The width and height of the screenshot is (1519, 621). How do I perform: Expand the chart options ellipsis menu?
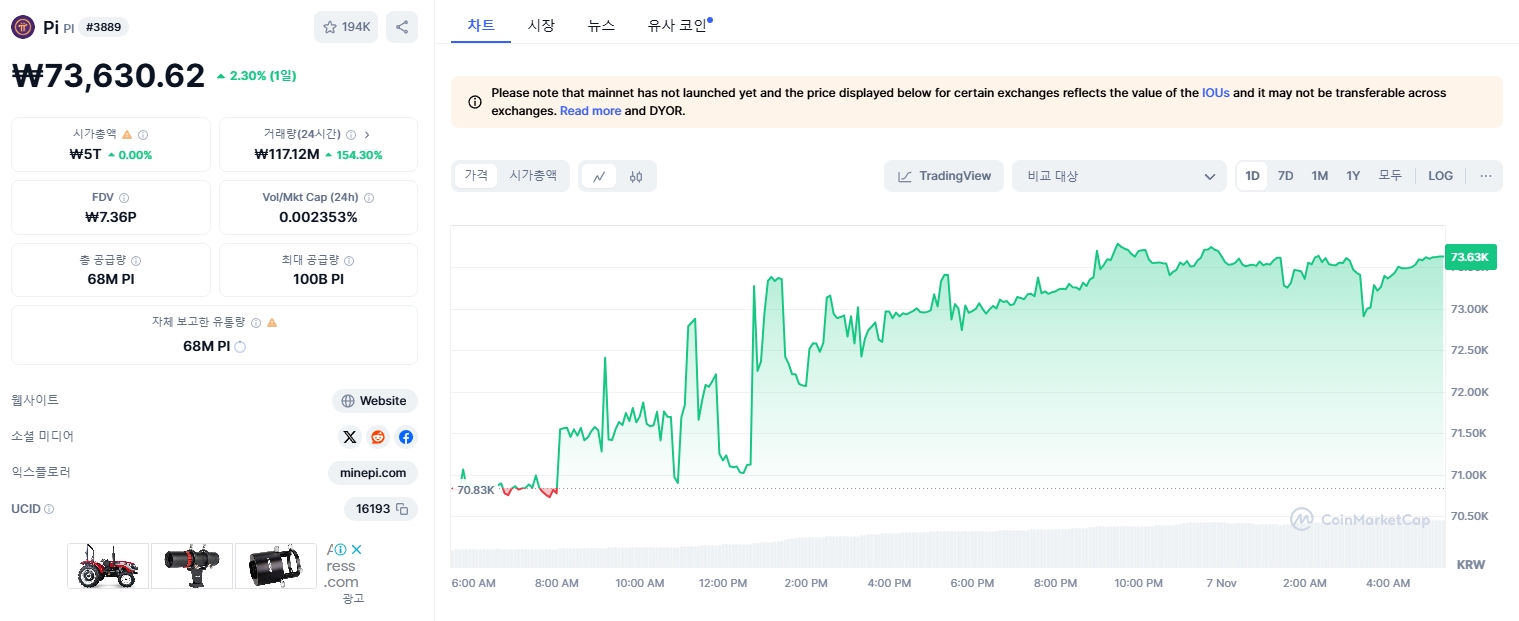(1485, 175)
